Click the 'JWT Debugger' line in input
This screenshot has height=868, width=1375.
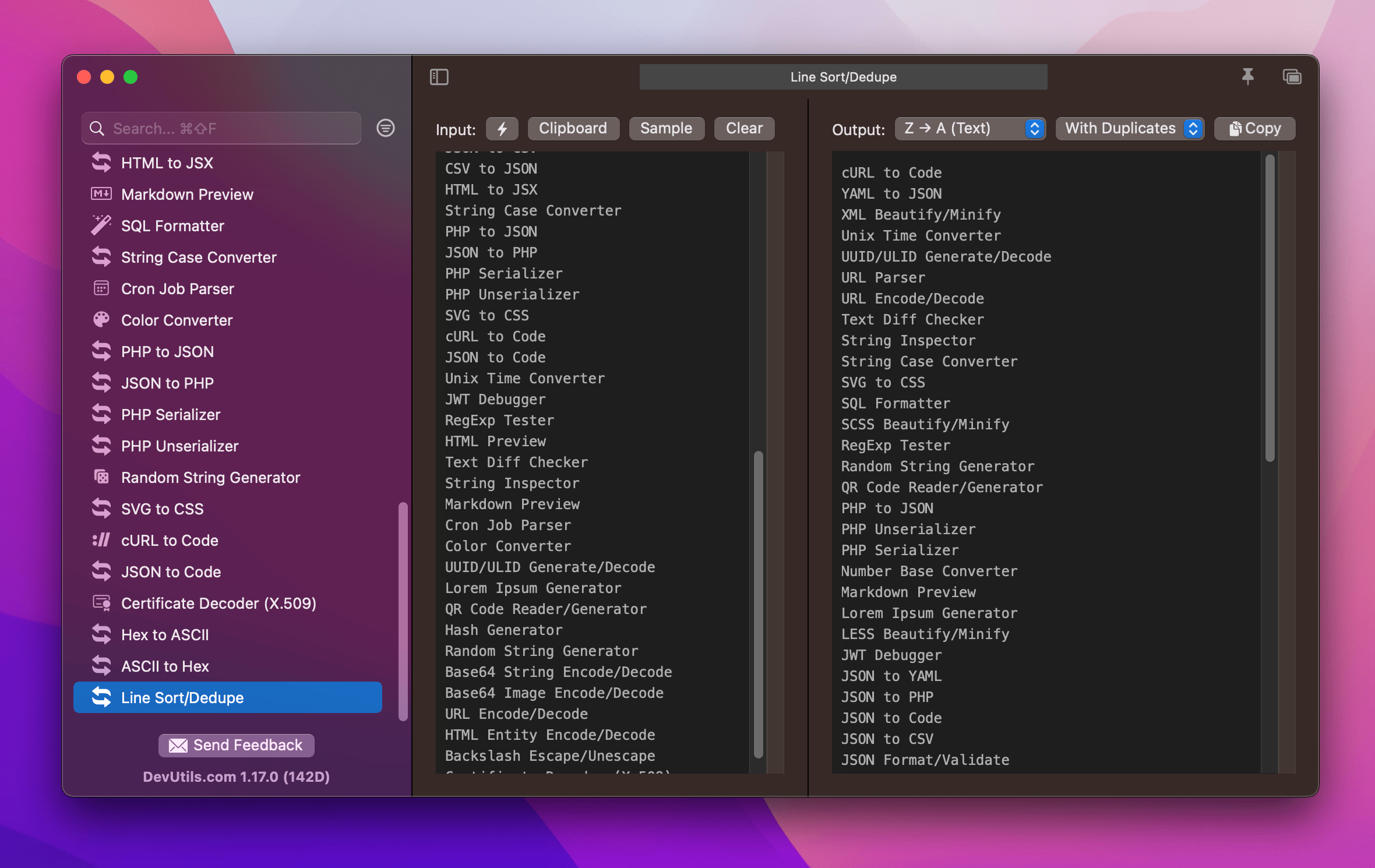(x=495, y=399)
